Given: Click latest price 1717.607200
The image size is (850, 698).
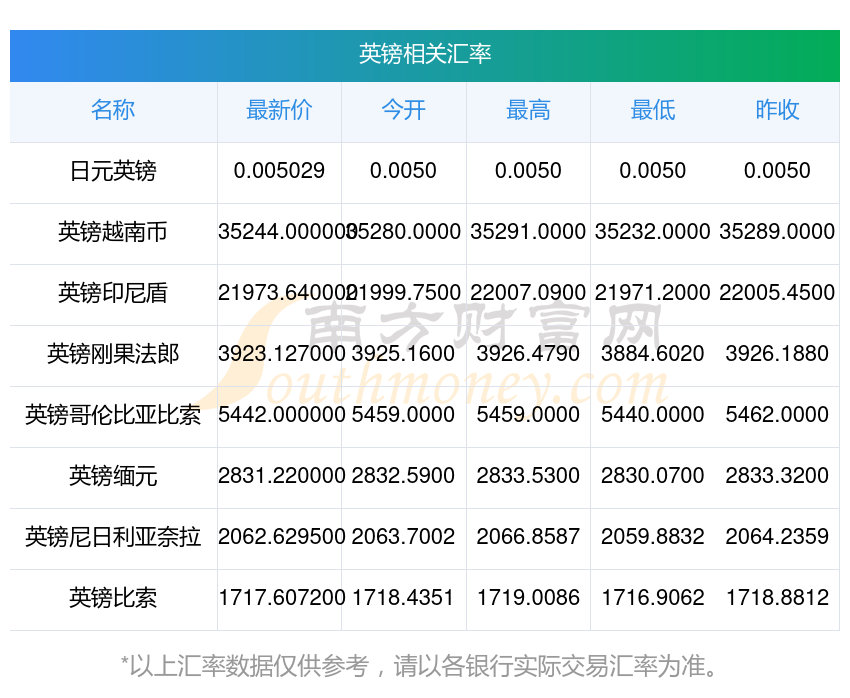Looking at the screenshot, I should click(281, 597).
